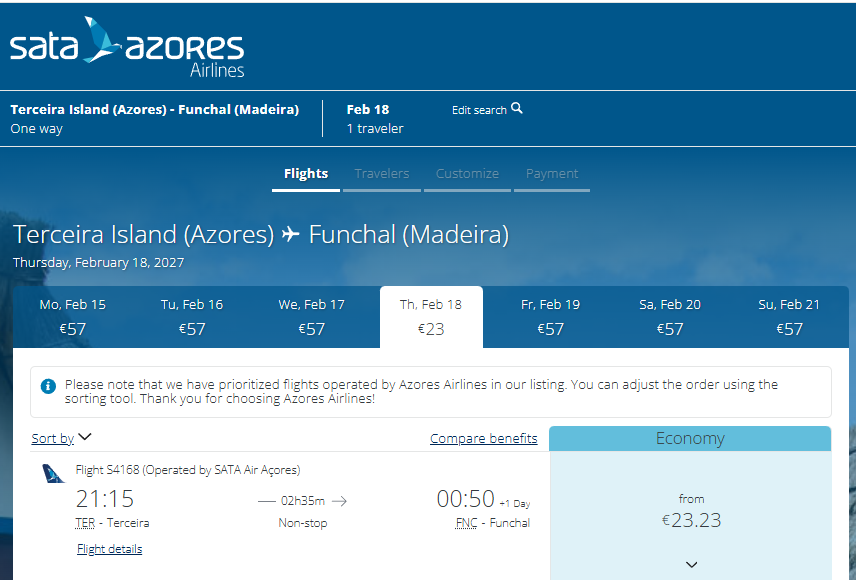Click the Non-stop label
Viewport: 856px width, 580px height.
(302, 523)
